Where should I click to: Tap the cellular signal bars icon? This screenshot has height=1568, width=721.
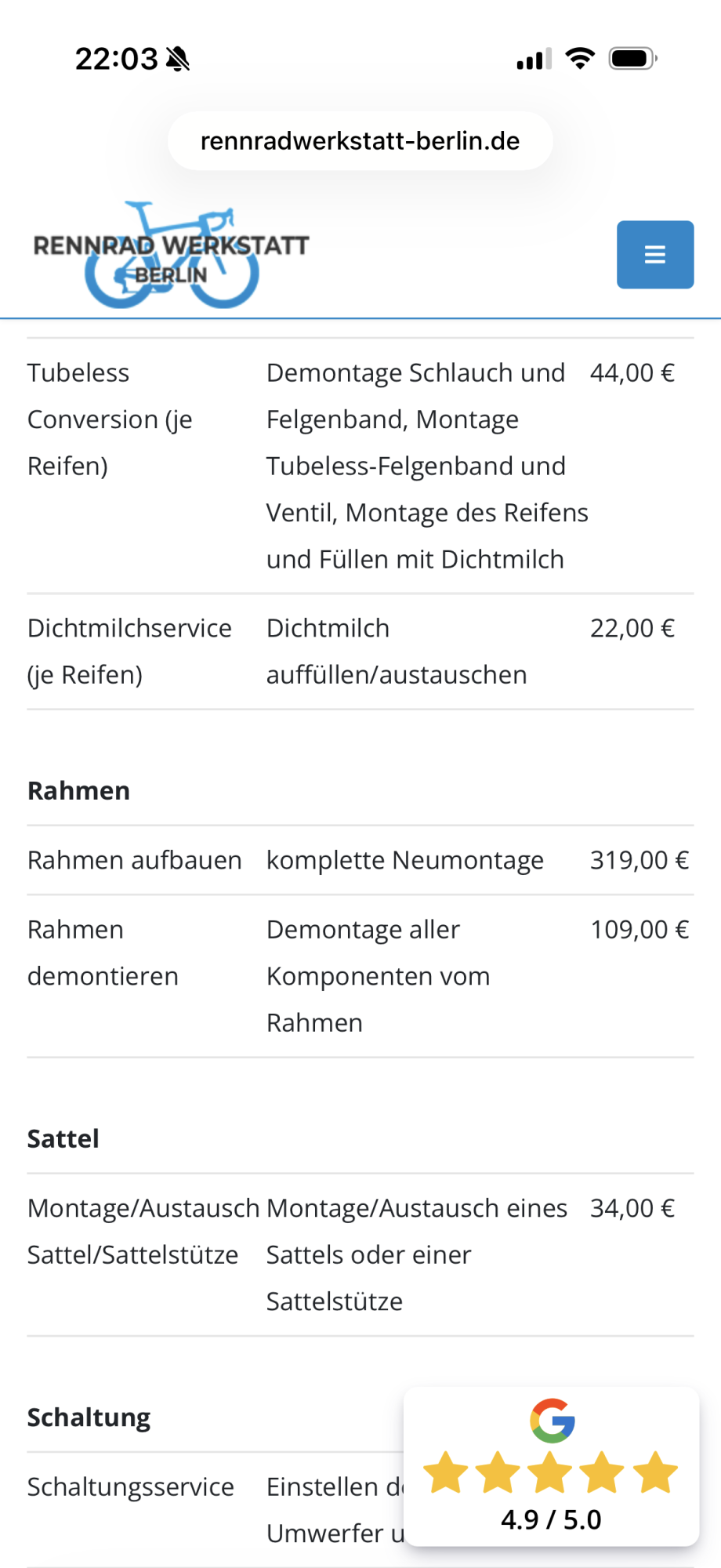tap(534, 60)
